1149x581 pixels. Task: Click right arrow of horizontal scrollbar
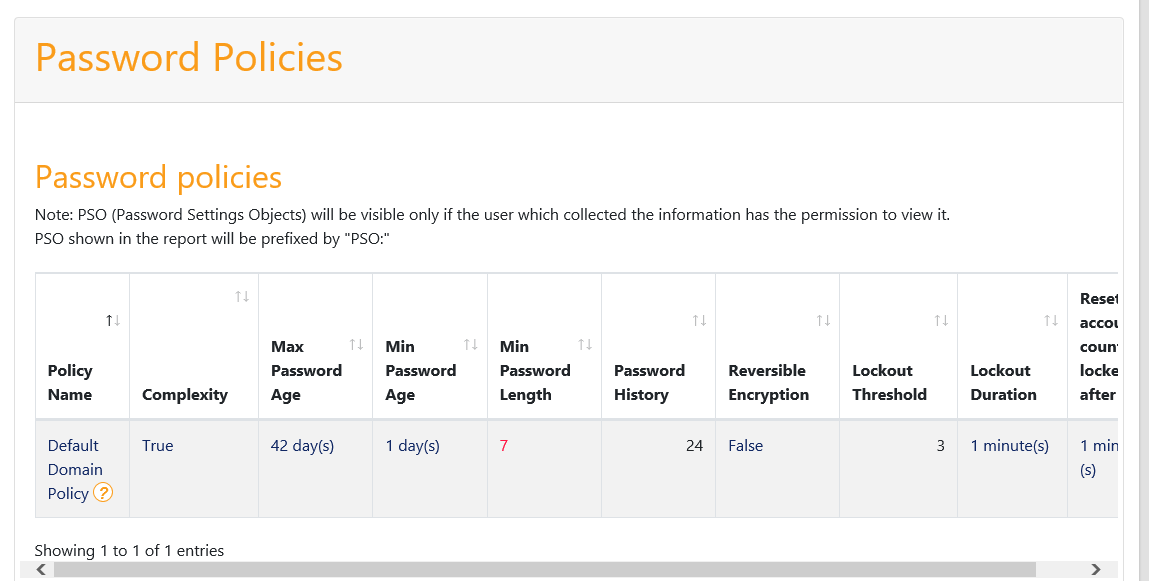pyautogui.click(x=1096, y=569)
